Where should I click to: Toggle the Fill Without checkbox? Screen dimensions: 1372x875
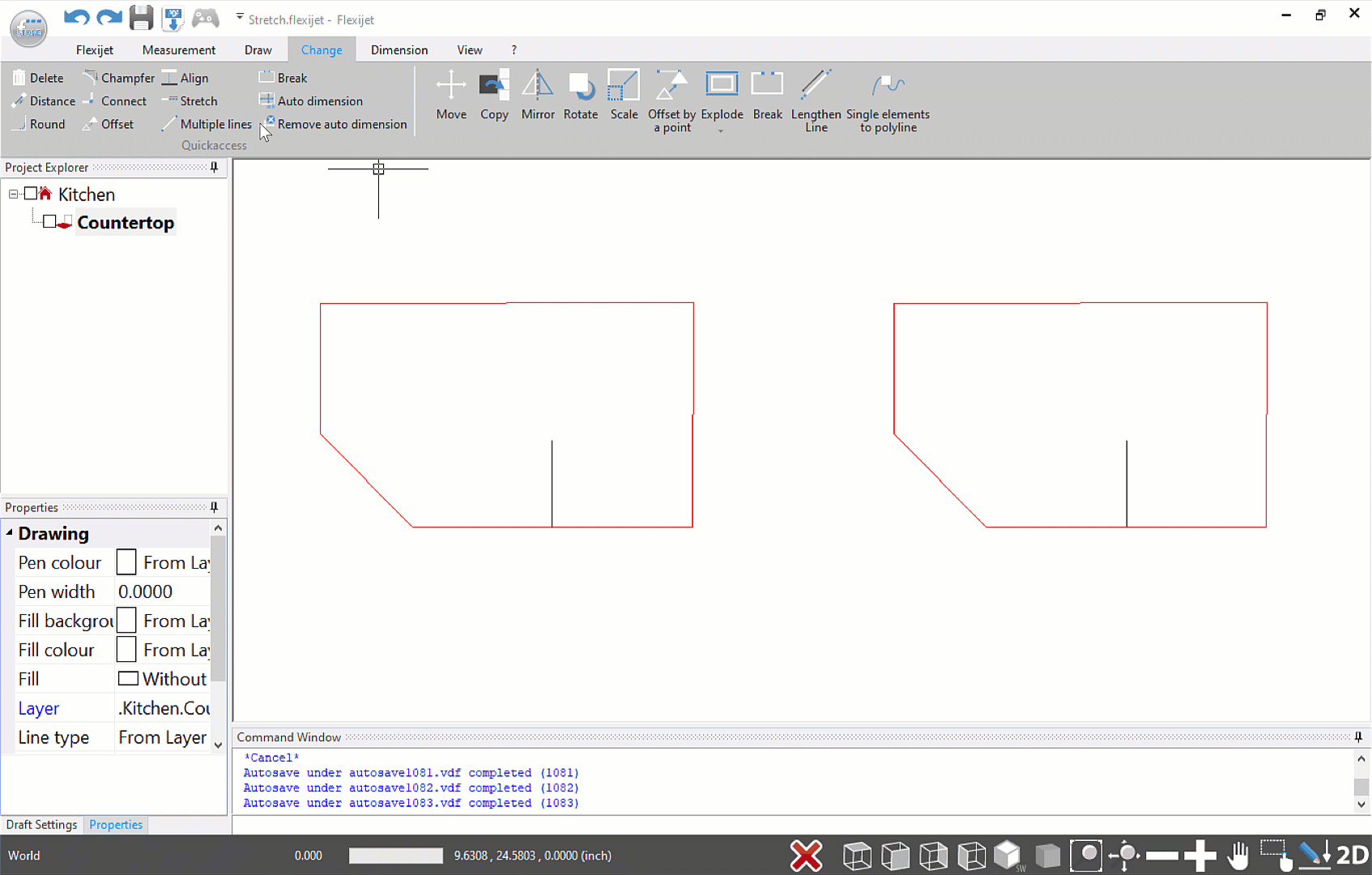click(128, 678)
